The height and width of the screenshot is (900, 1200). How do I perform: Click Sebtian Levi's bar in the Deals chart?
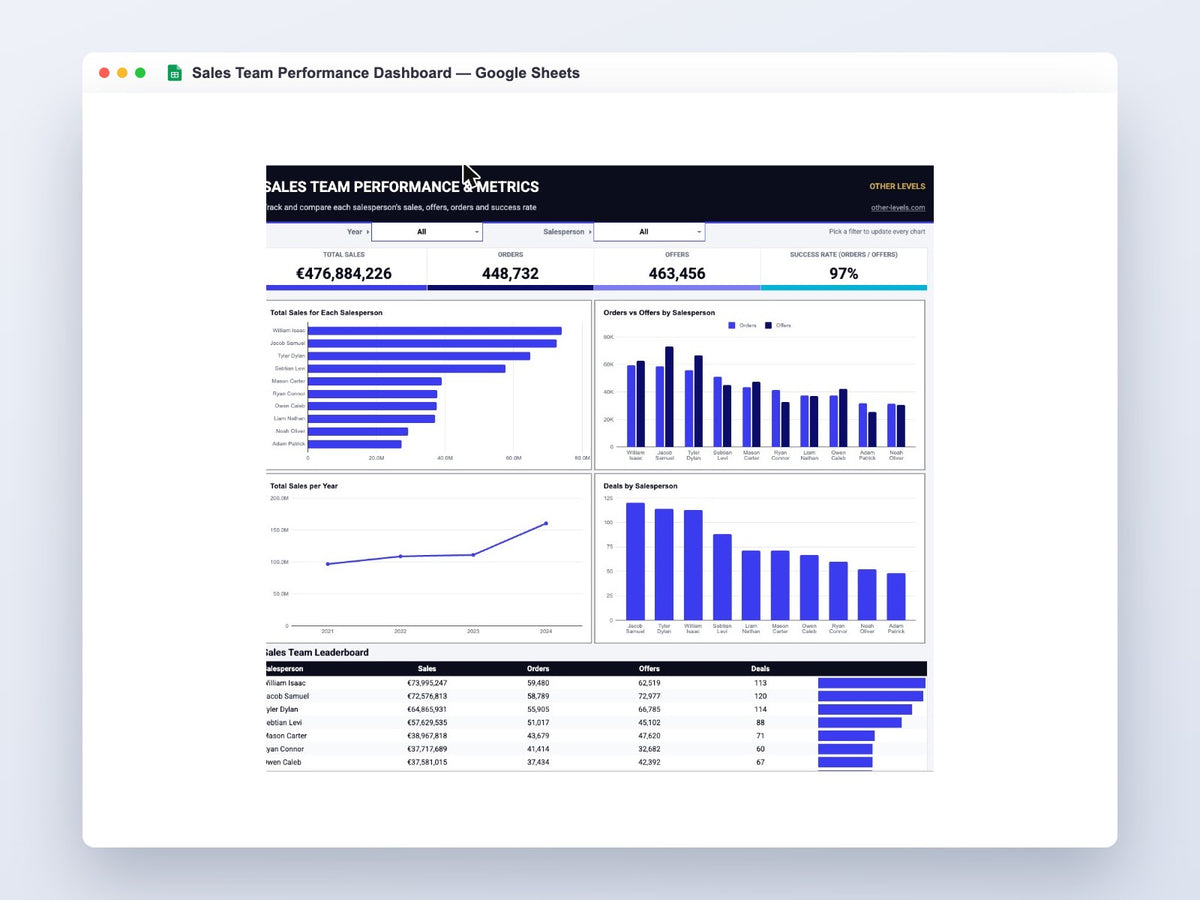[722, 577]
